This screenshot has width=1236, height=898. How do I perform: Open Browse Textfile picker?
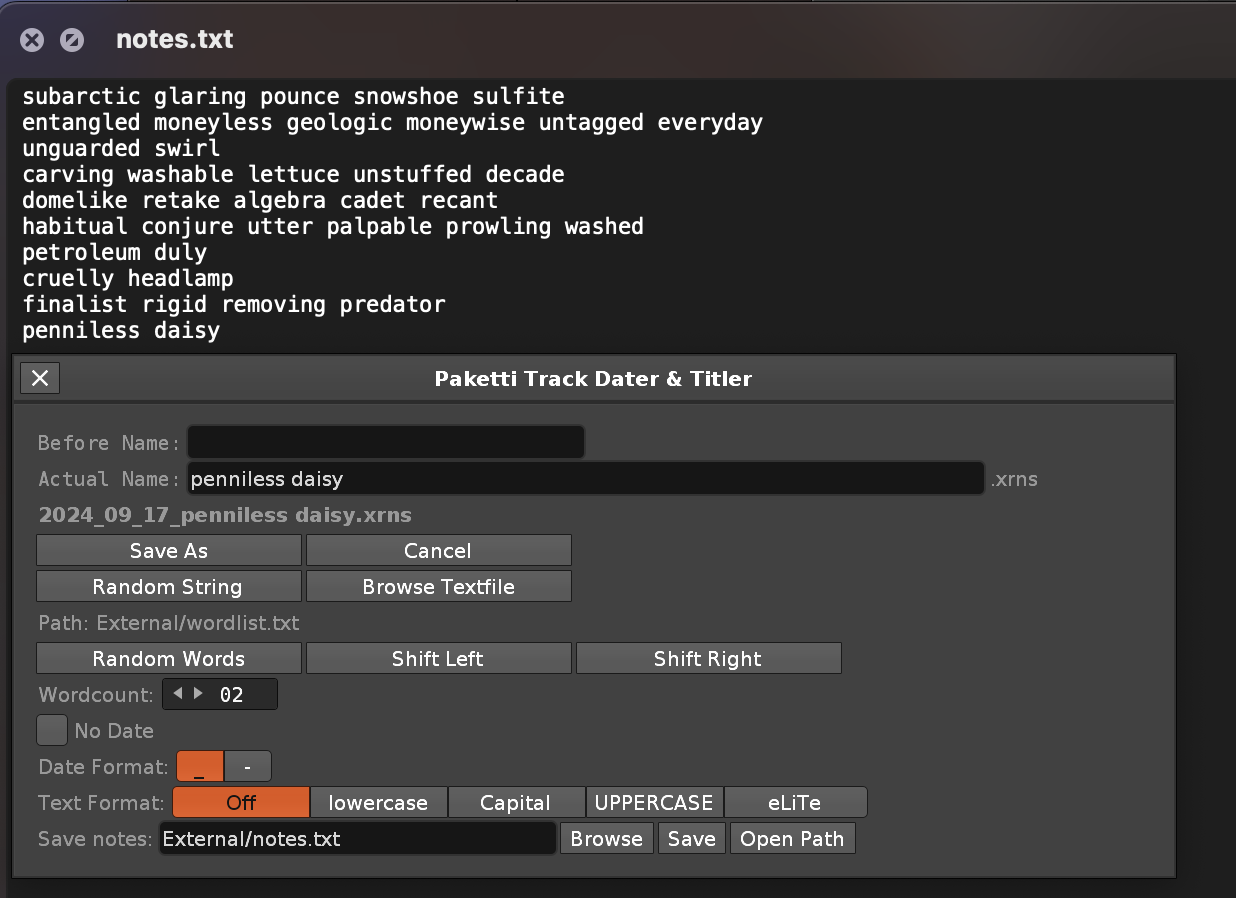(x=438, y=587)
